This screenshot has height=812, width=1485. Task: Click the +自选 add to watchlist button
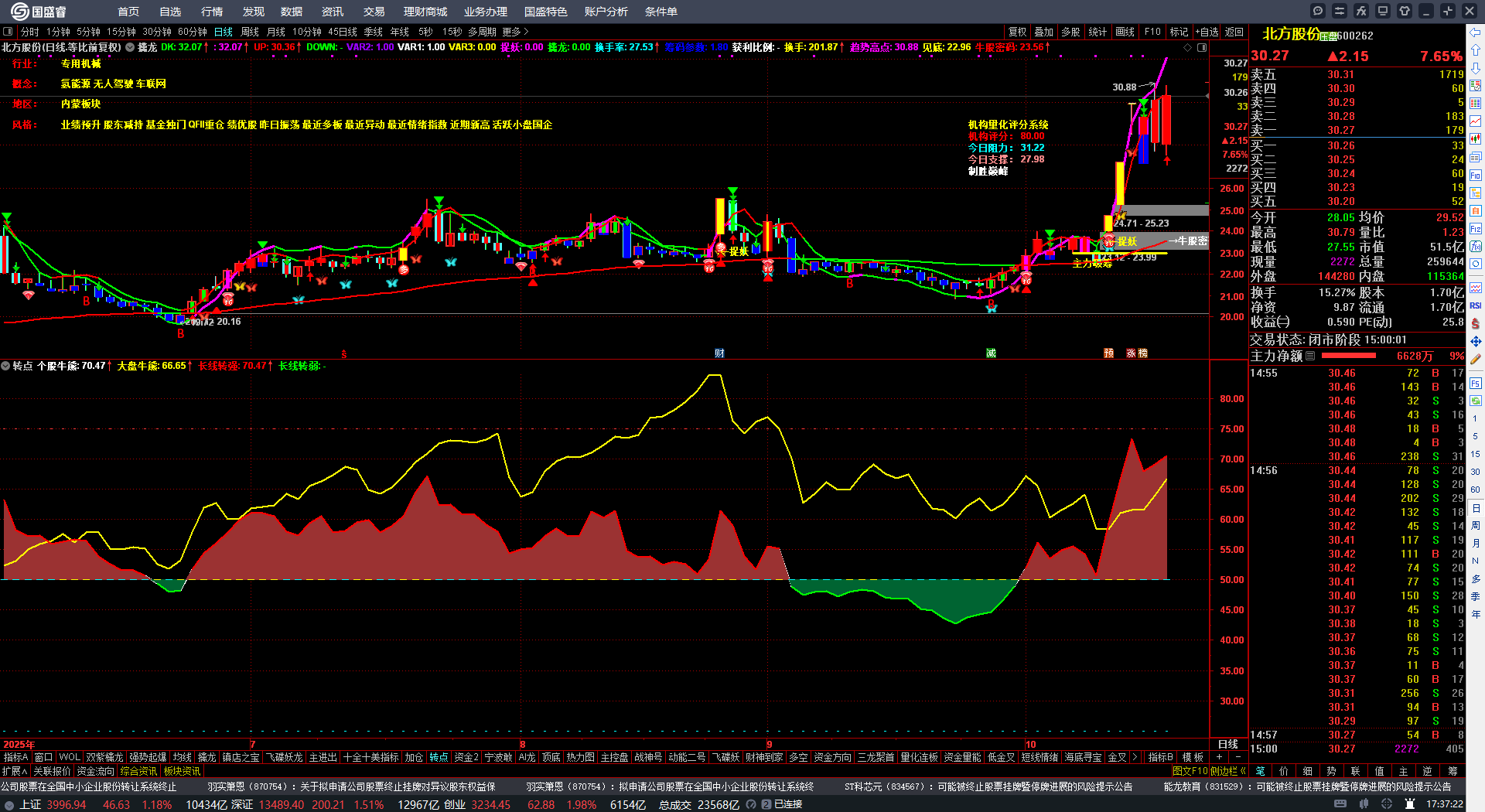tap(1207, 32)
